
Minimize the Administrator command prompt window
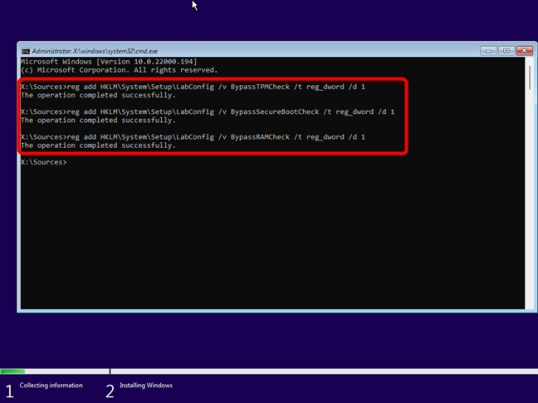click(489, 51)
